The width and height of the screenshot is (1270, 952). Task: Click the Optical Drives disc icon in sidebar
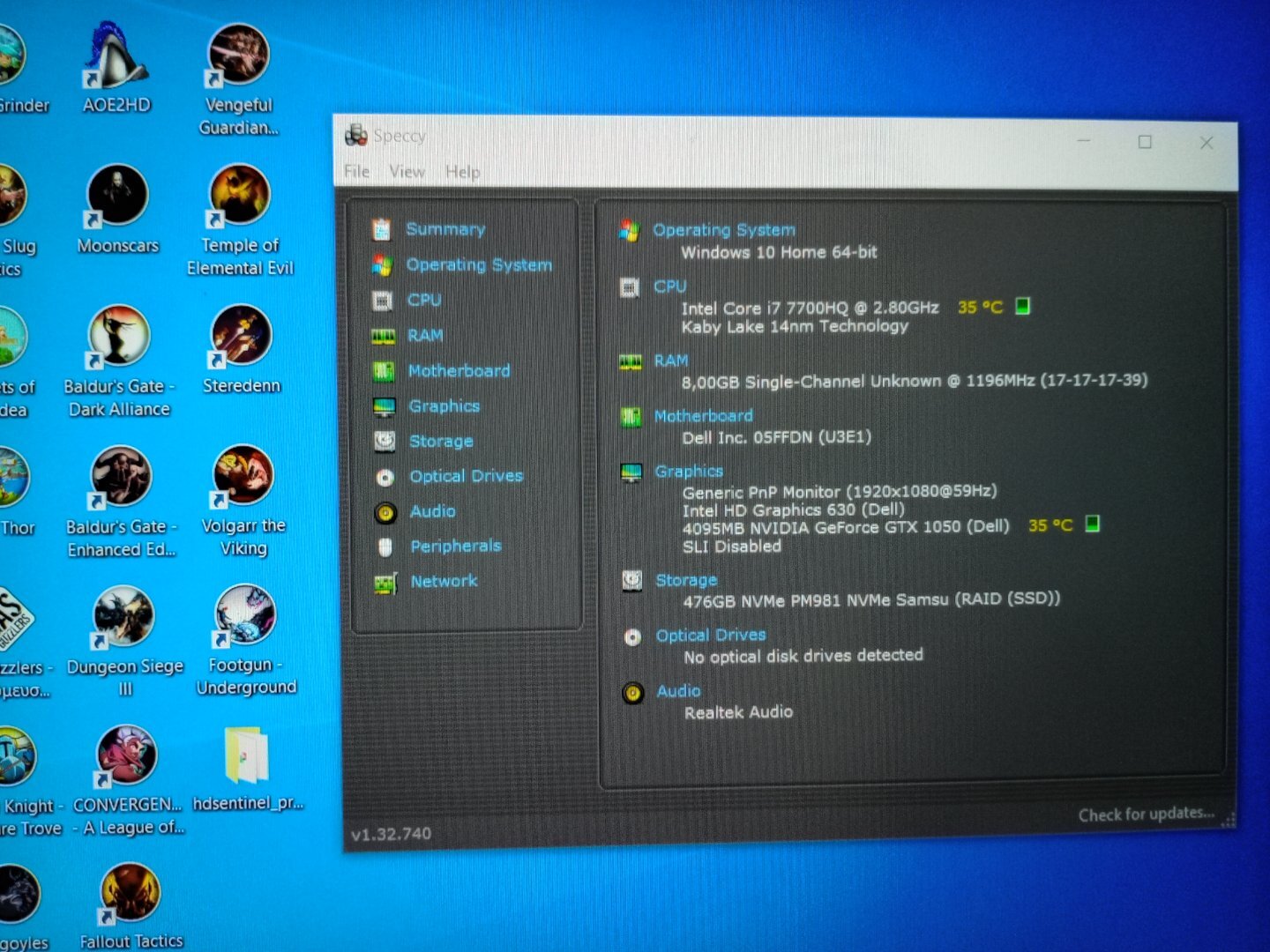point(385,477)
